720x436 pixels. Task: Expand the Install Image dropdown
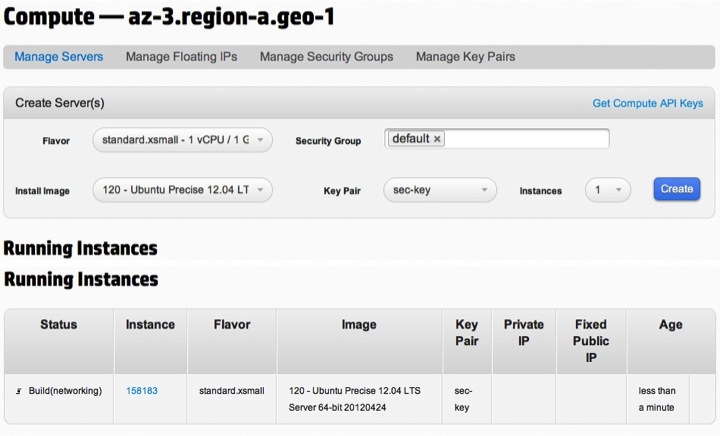pos(182,190)
